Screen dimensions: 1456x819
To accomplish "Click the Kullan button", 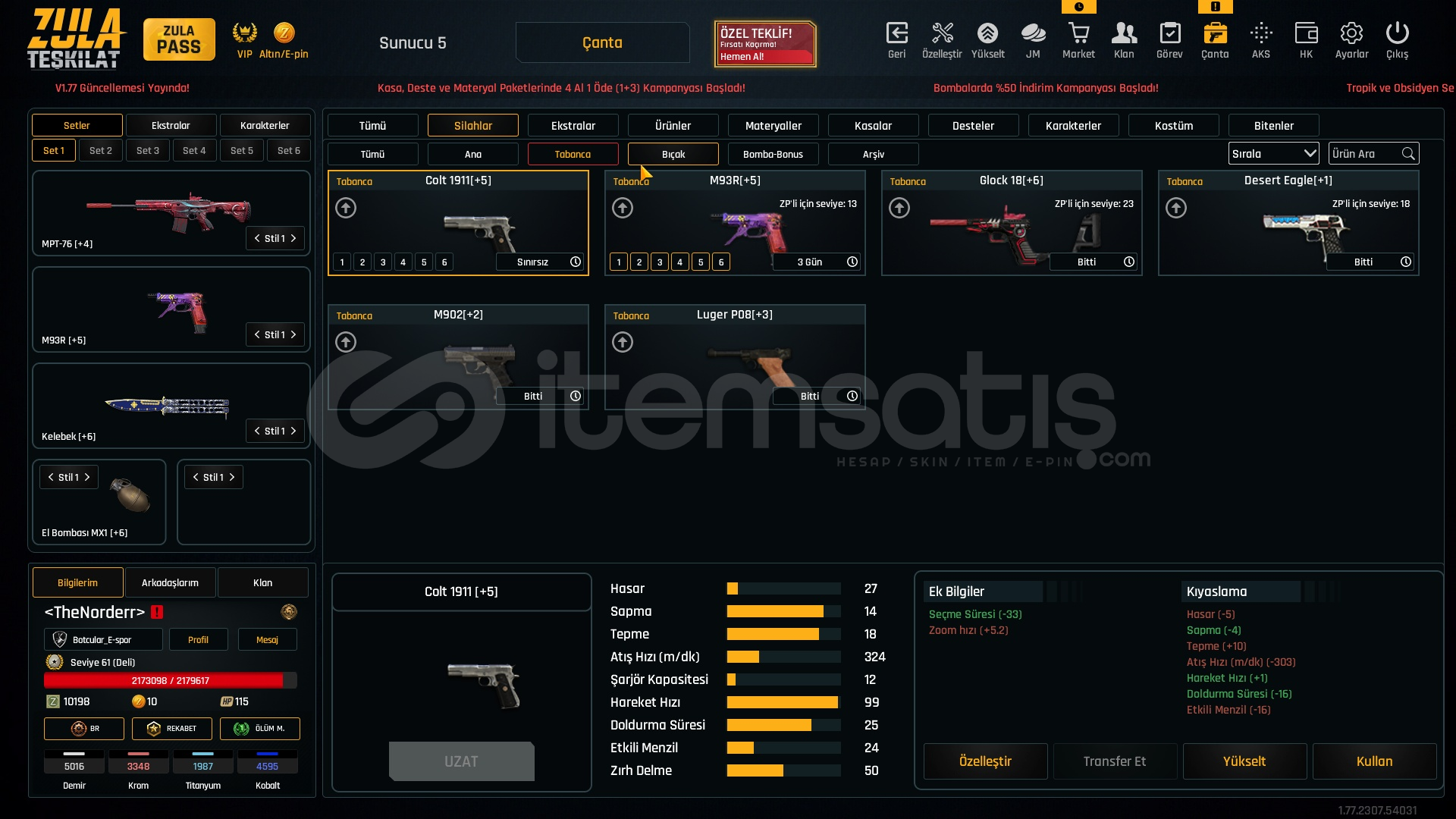I will (x=1374, y=761).
